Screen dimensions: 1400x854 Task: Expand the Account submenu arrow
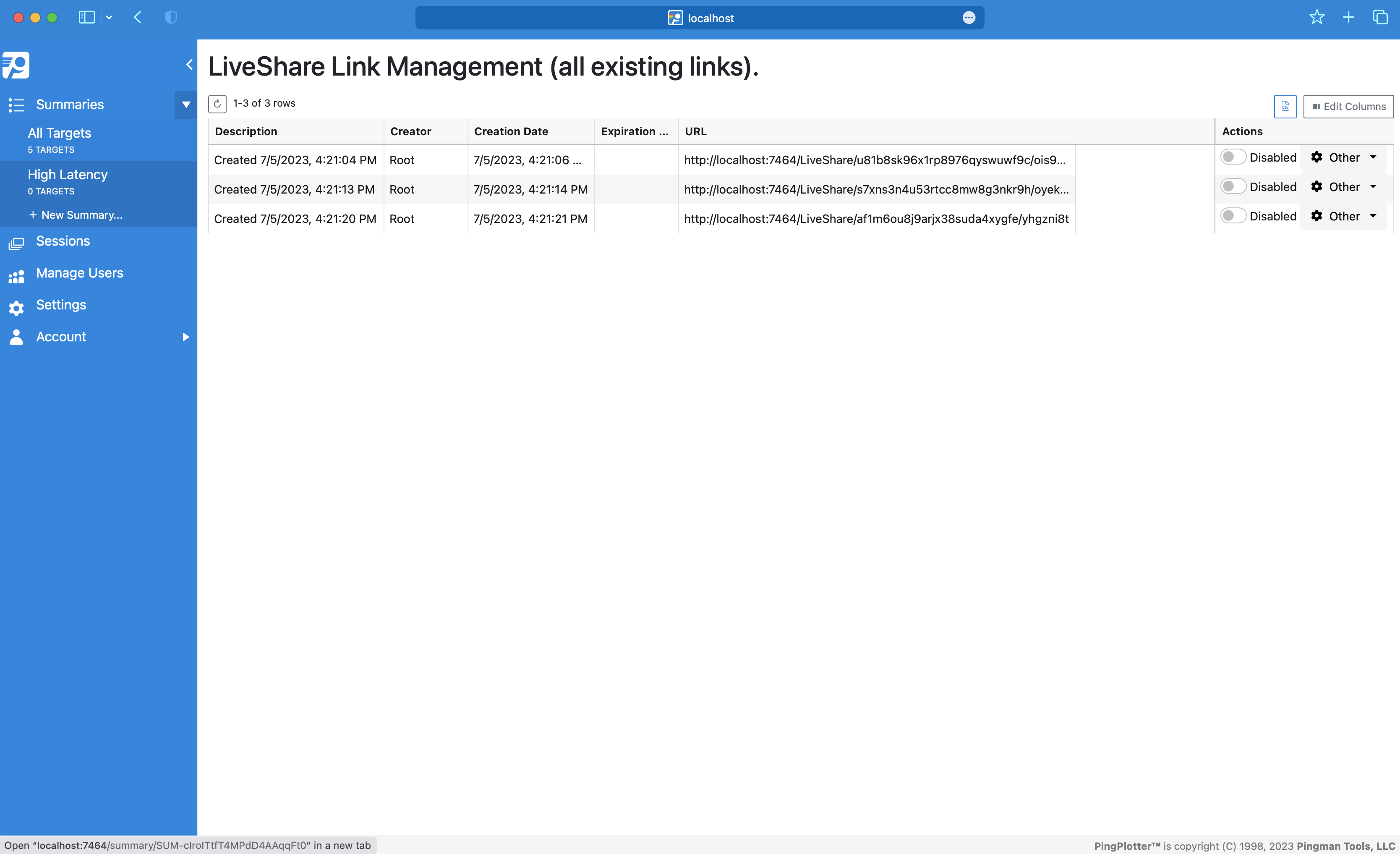(x=185, y=337)
